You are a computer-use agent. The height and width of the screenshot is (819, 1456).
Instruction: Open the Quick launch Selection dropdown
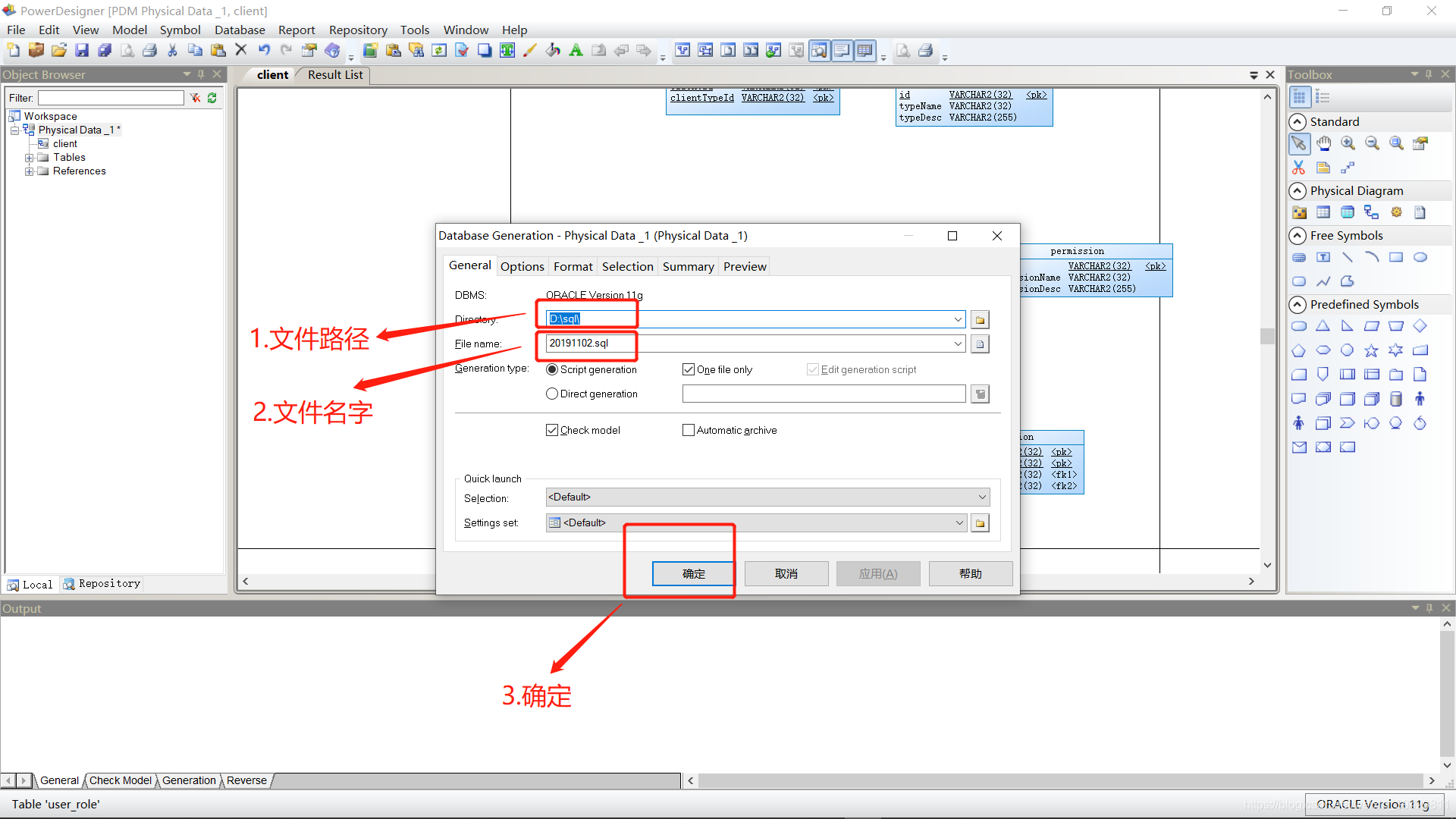982,497
